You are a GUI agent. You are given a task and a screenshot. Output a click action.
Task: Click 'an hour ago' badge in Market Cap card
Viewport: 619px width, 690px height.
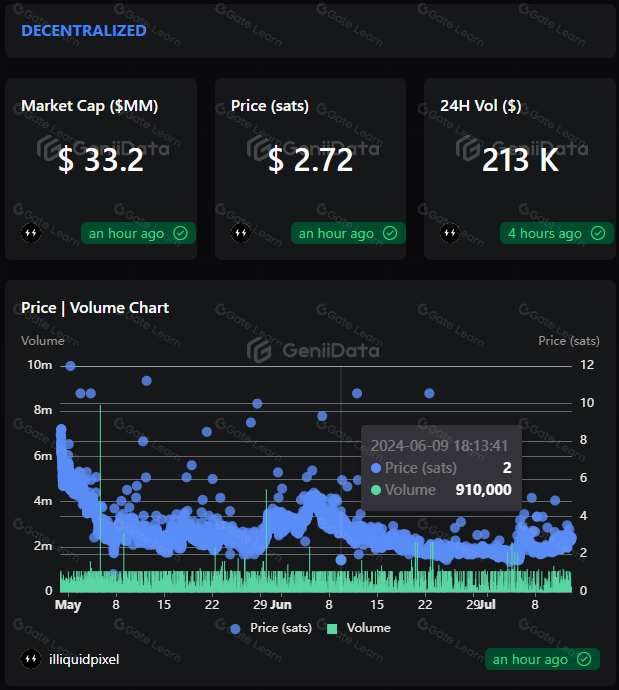click(138, 233)
